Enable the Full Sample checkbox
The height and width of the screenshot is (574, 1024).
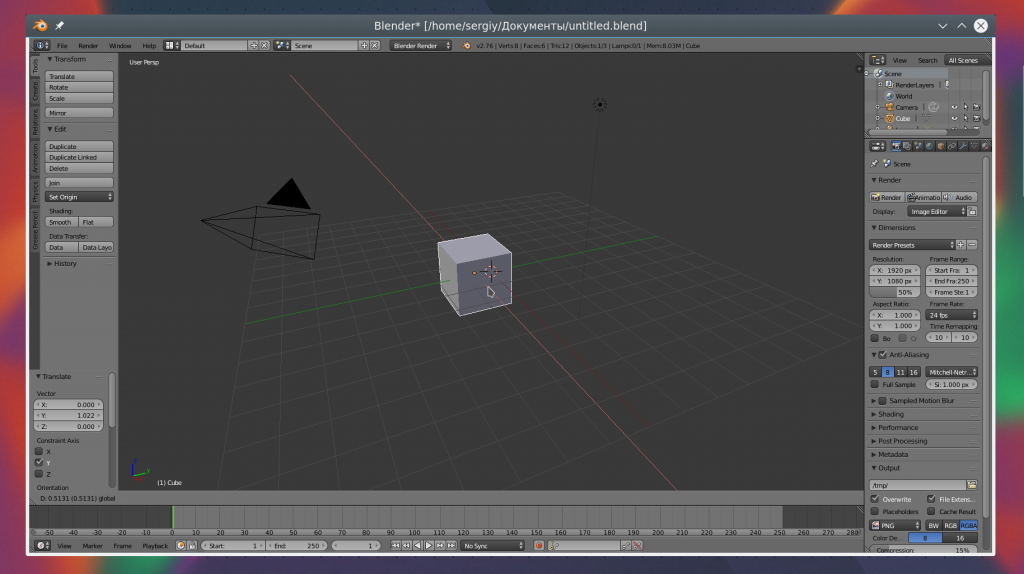(x=875, y=384)
